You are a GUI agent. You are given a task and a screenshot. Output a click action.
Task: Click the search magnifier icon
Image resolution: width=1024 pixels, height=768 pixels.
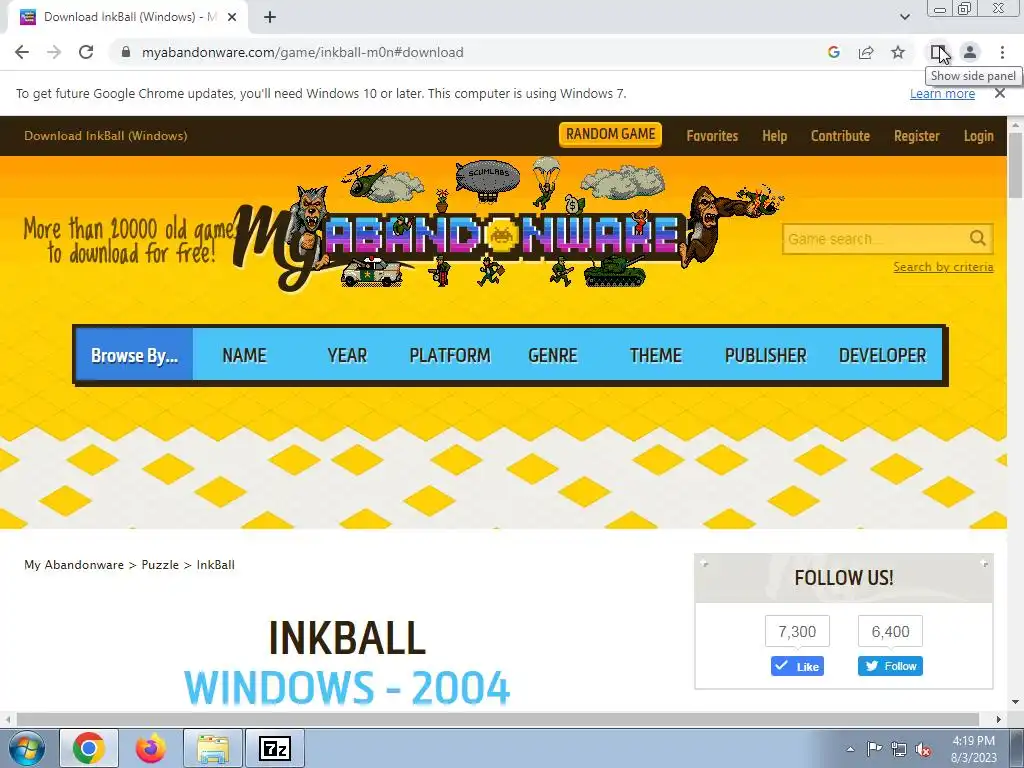click(978, 238)
